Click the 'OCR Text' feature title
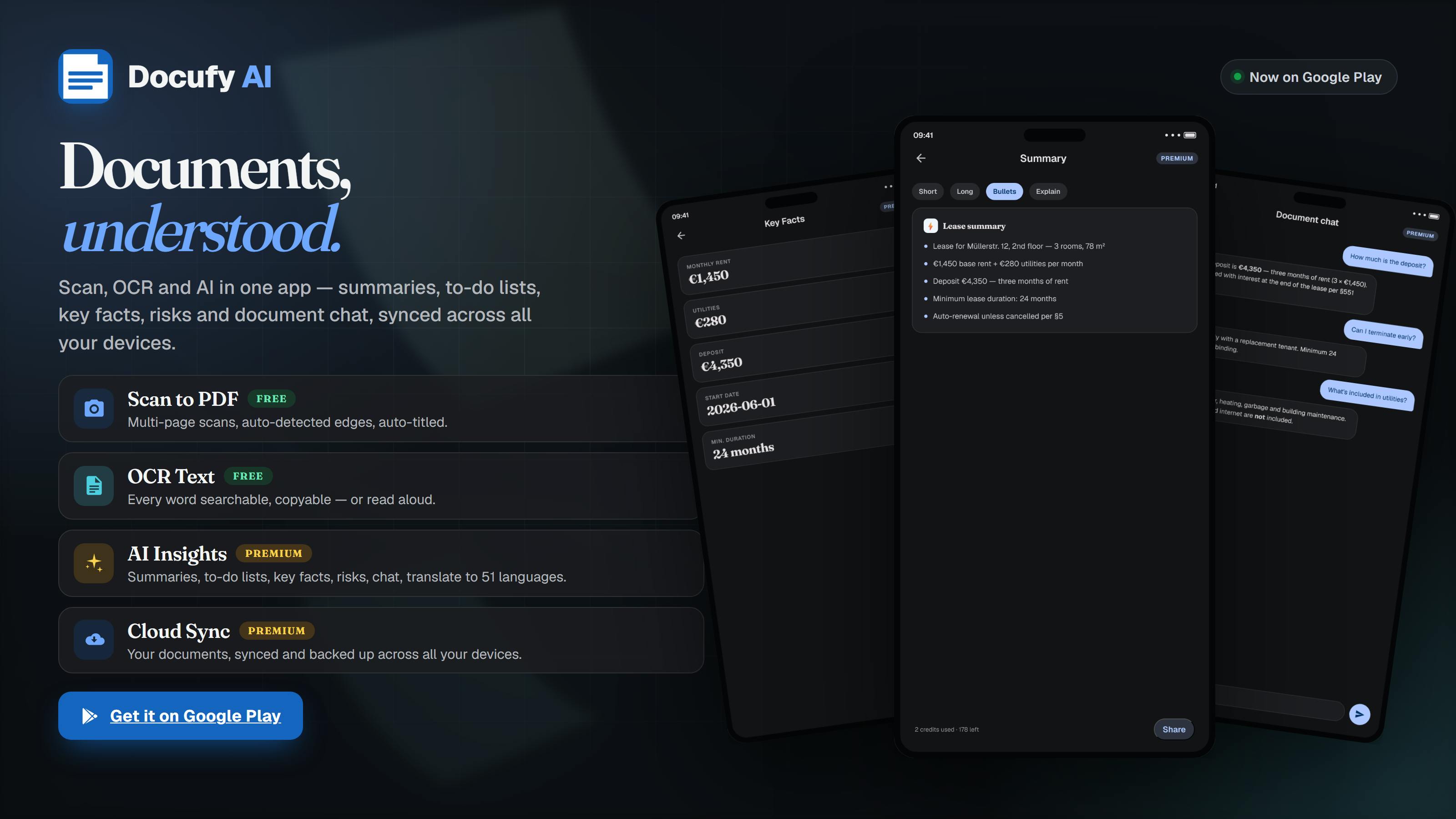 pyautogui.click(x=171, y=476)
